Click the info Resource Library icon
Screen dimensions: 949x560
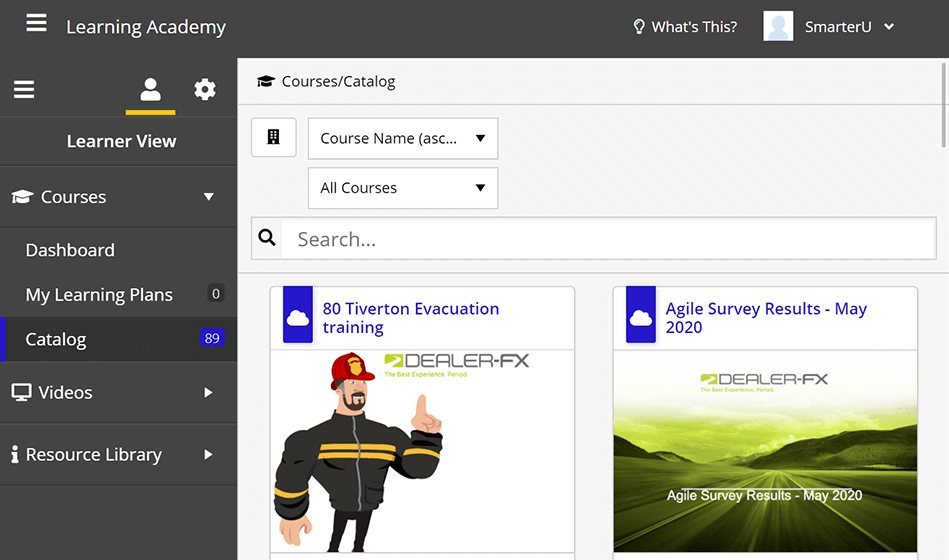click(15, 454)
